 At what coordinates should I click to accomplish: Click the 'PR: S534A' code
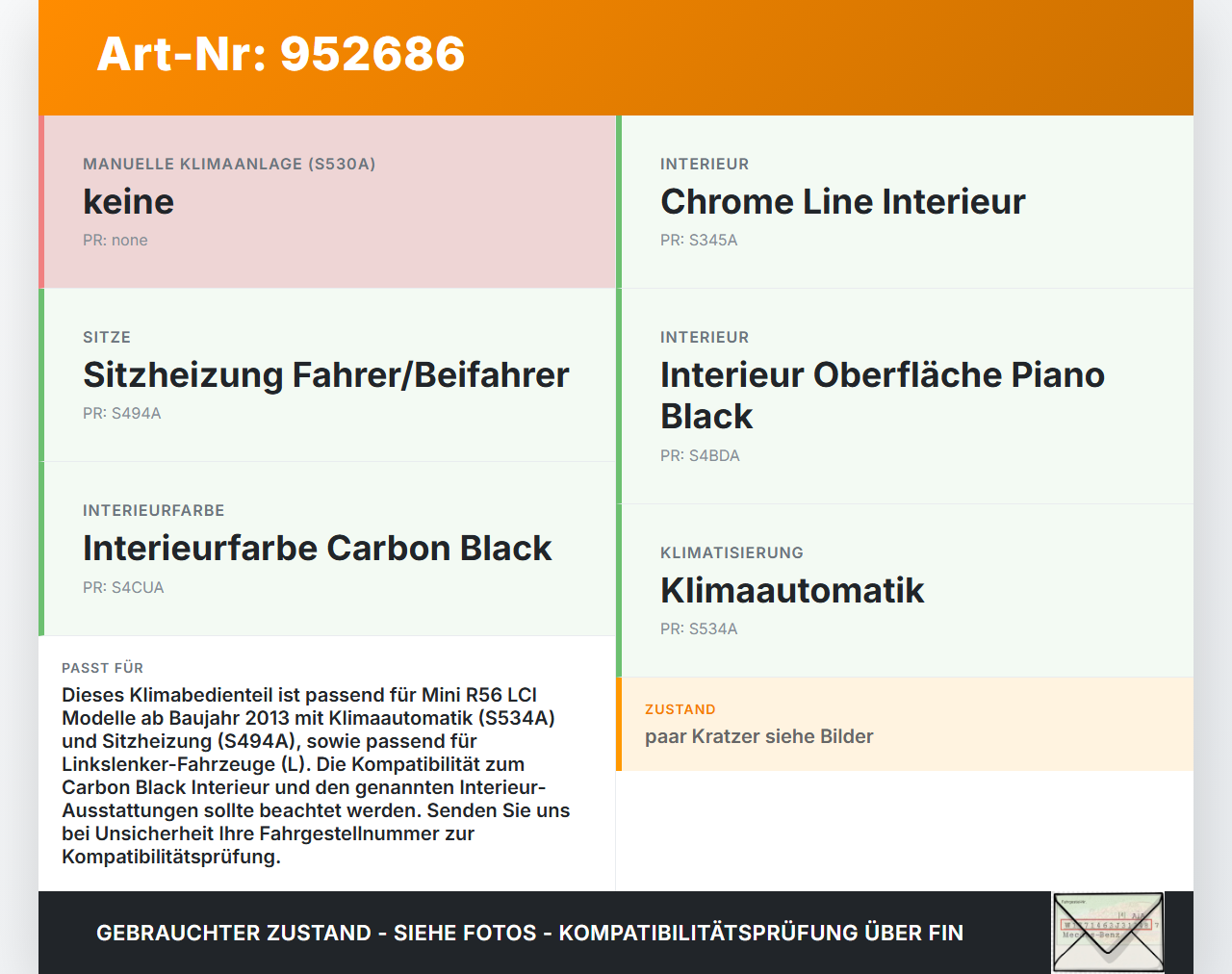click(699, 629)
